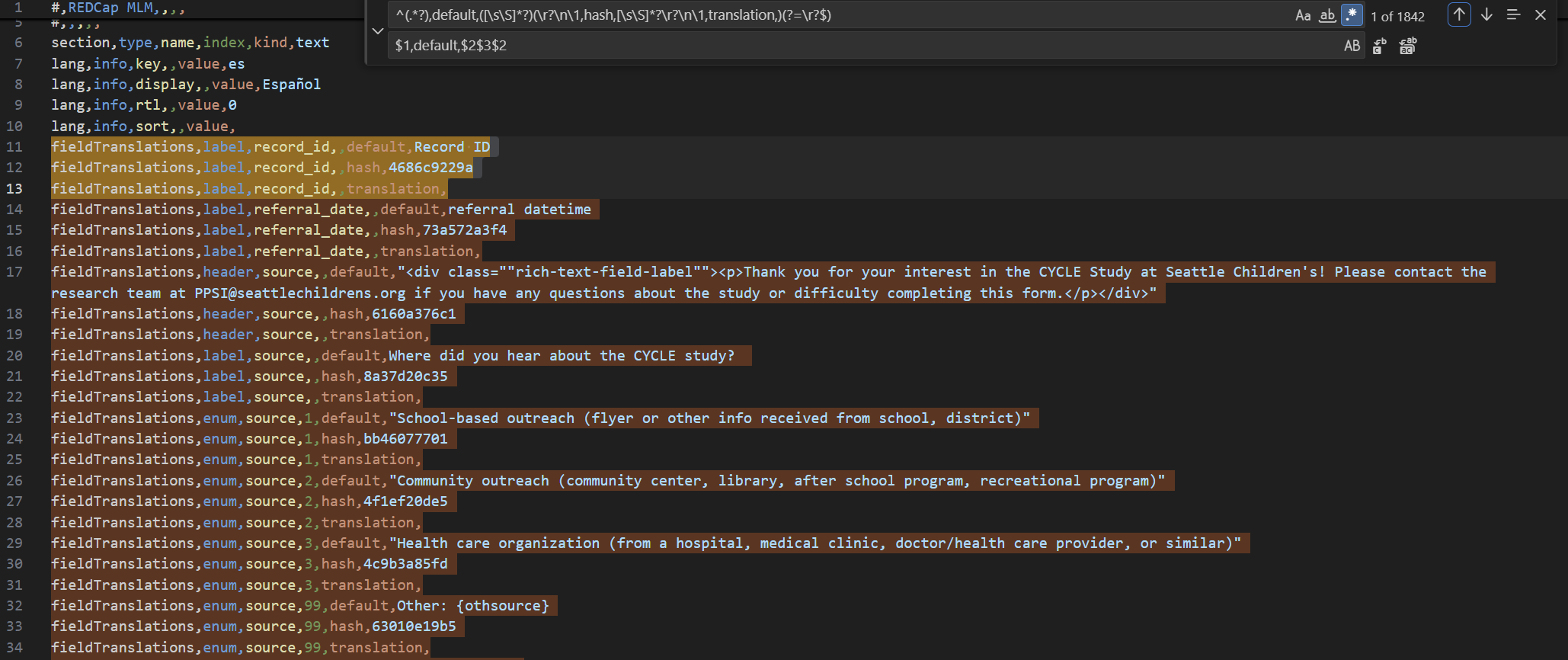Viewport: 1568px width, 660px height.
Task: Click the "1 of 1842" match counter
Action: point(1397,17)
